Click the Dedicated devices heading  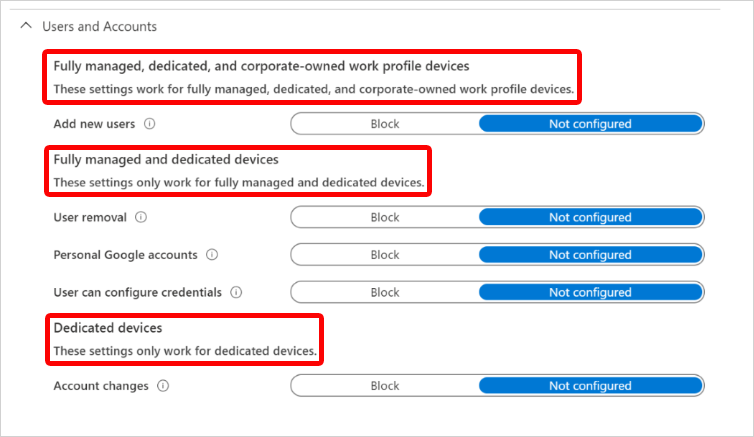click(107, 328)
